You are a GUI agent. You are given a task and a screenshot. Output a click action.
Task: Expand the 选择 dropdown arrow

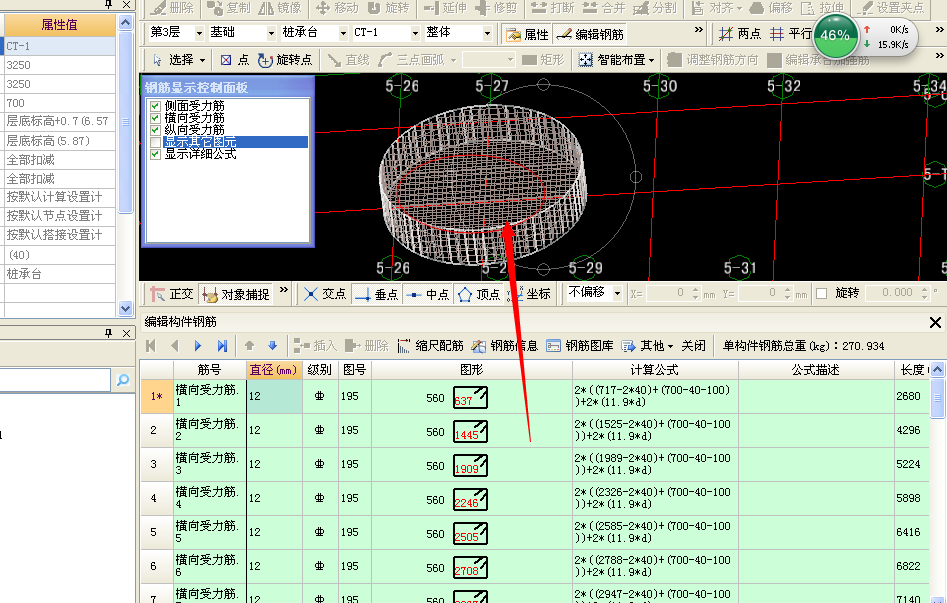(x=202, y=60)
